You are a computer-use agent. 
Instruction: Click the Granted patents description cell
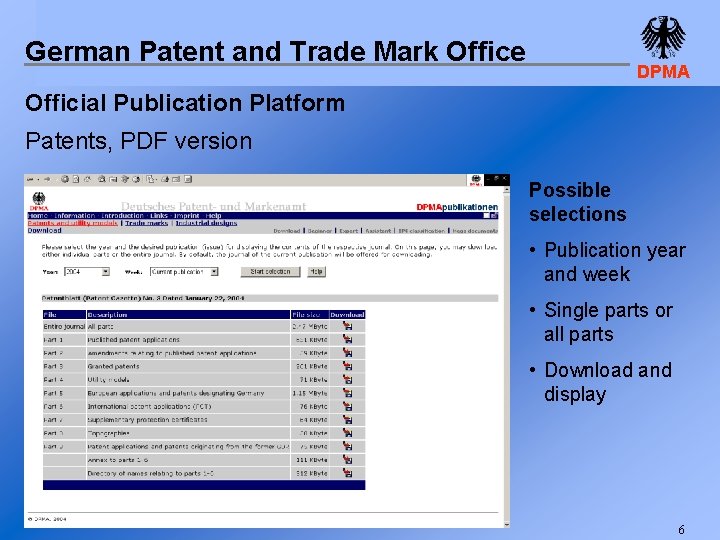tap(188, 366)
